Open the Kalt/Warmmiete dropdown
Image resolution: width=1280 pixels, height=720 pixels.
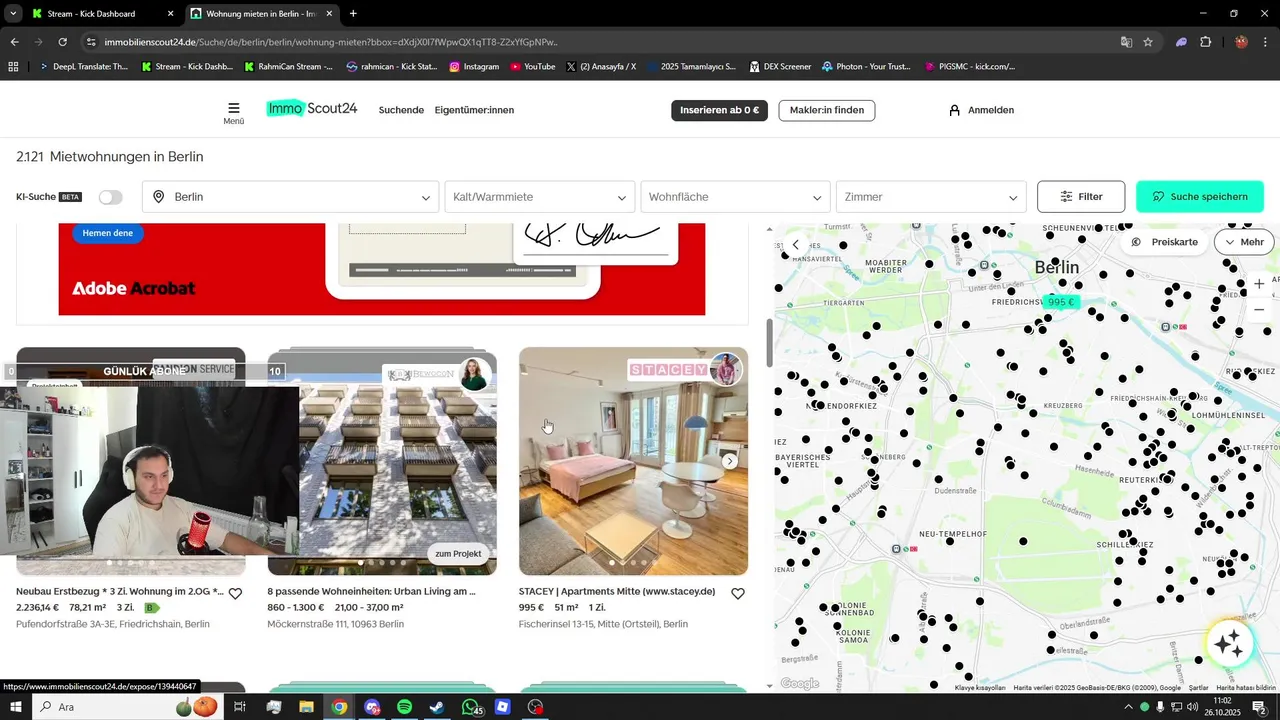coord(540,197)
